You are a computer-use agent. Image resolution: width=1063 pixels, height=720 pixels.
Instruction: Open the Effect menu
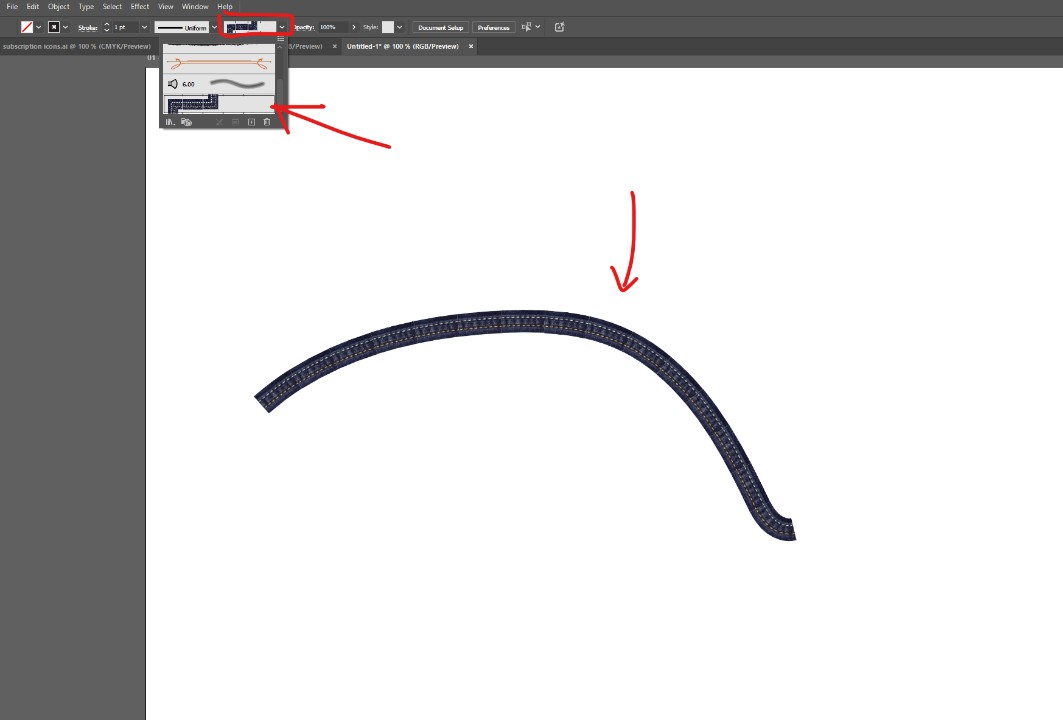click(x=140, y=7)
